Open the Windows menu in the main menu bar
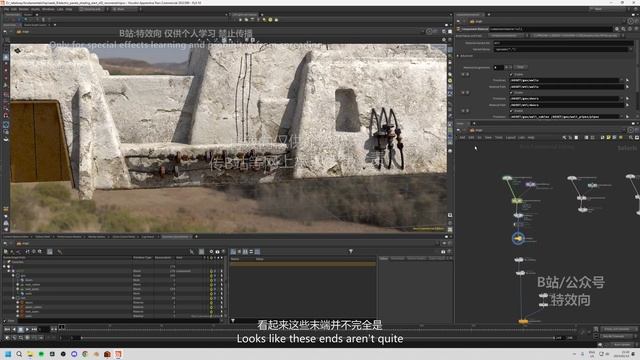Viewport: 640px width, 360px height. [x=48, y=9]
